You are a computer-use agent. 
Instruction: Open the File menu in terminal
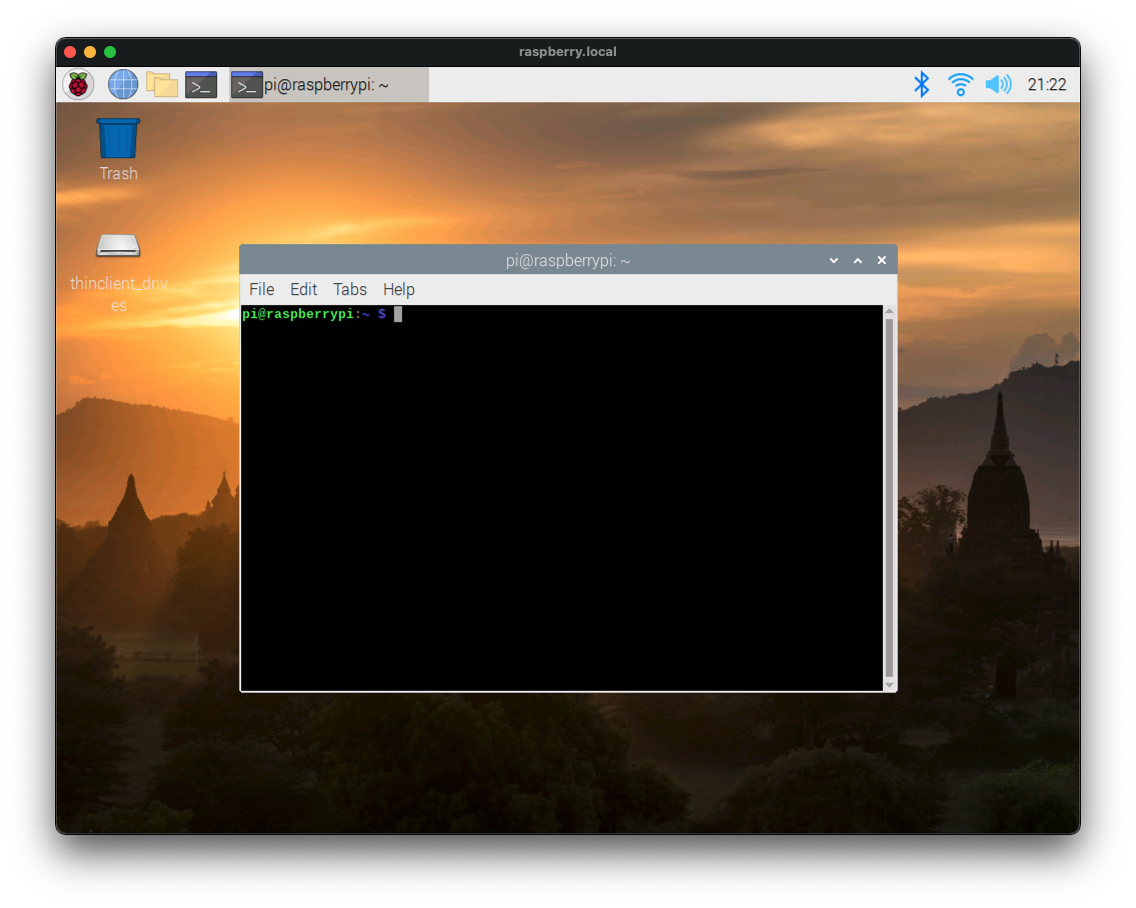tap(261, 289)
